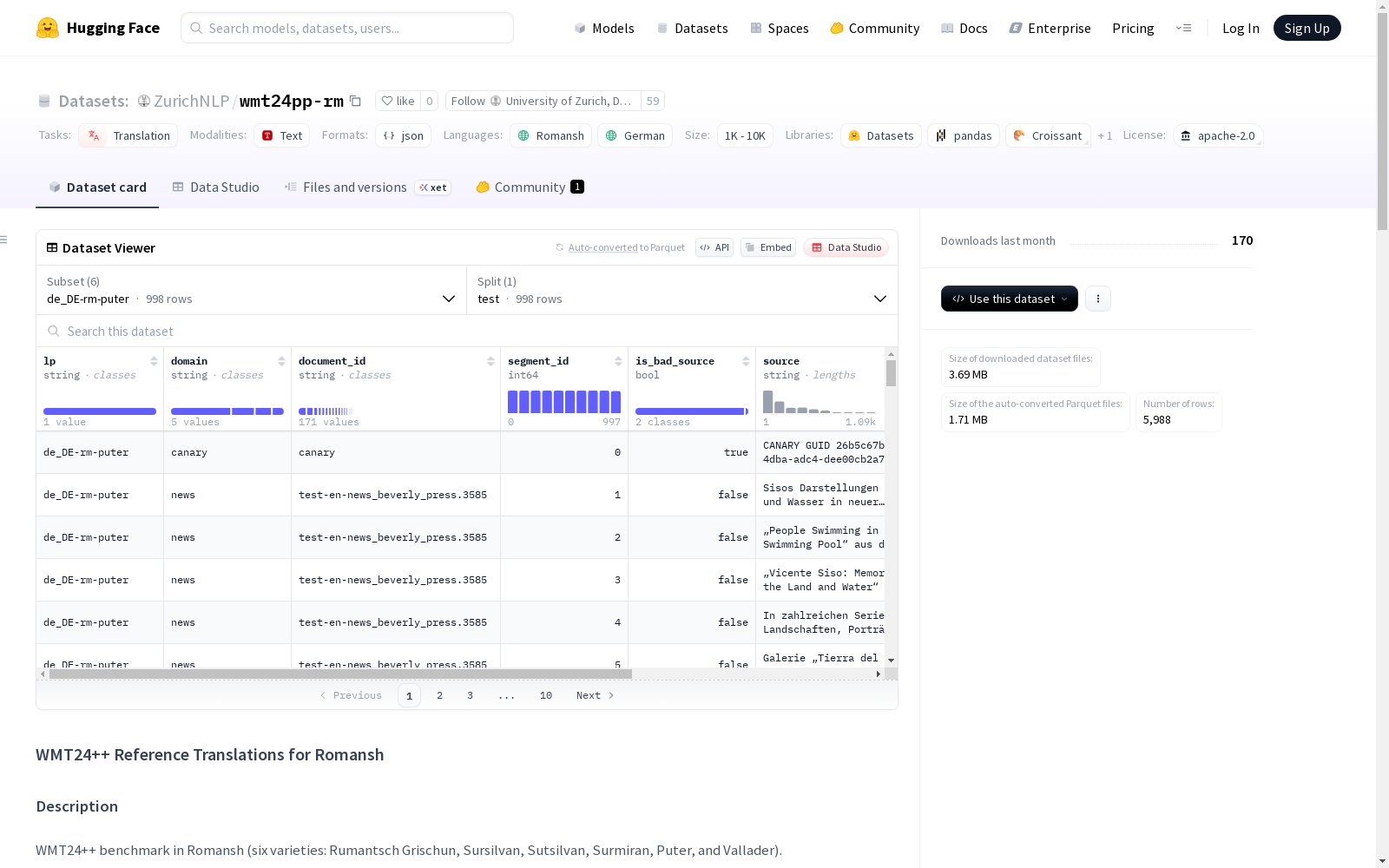Click the segment_id histogram bars
1389x868 pixels.
pos(564,401)
